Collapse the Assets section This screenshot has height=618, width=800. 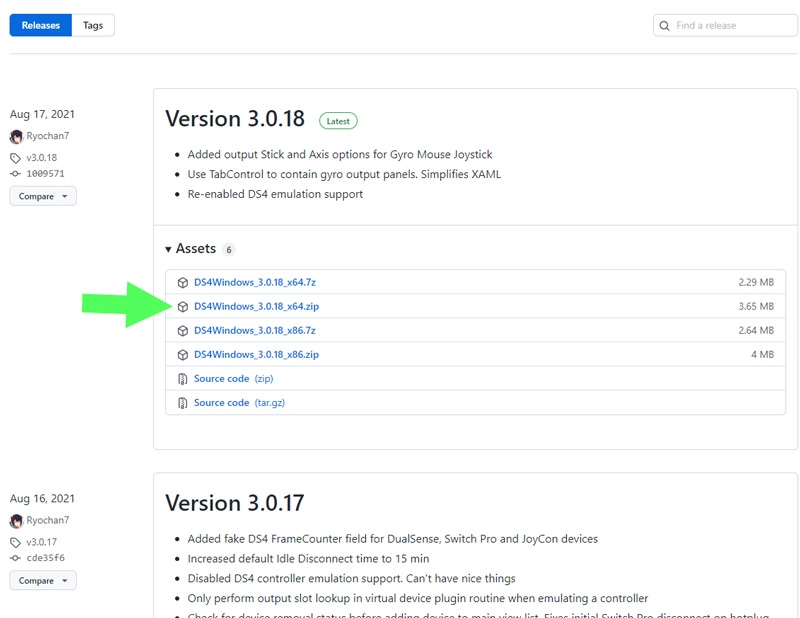coord(168,249)
